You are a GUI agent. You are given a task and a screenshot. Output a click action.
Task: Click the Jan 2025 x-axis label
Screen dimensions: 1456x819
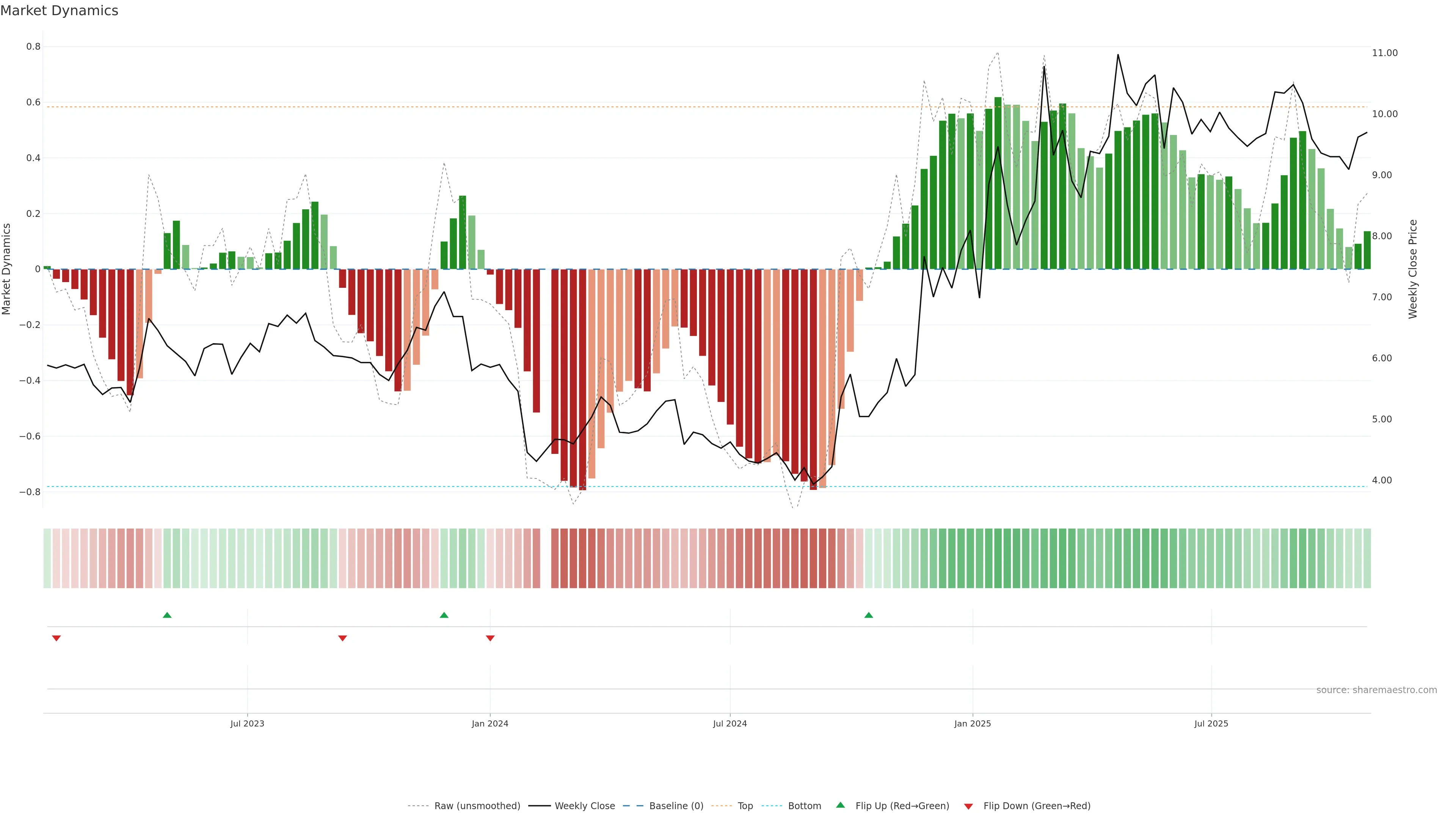972,723
